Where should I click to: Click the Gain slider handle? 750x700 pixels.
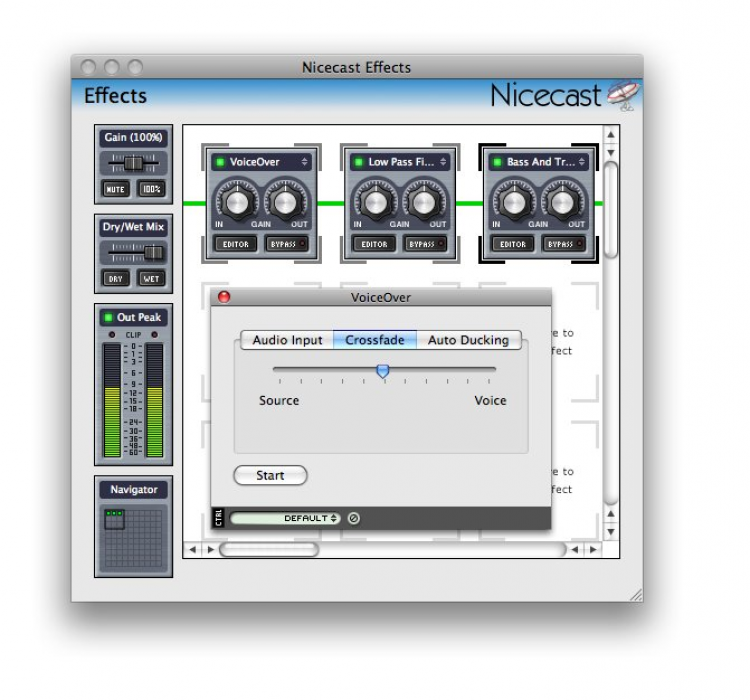click(133, 164)
